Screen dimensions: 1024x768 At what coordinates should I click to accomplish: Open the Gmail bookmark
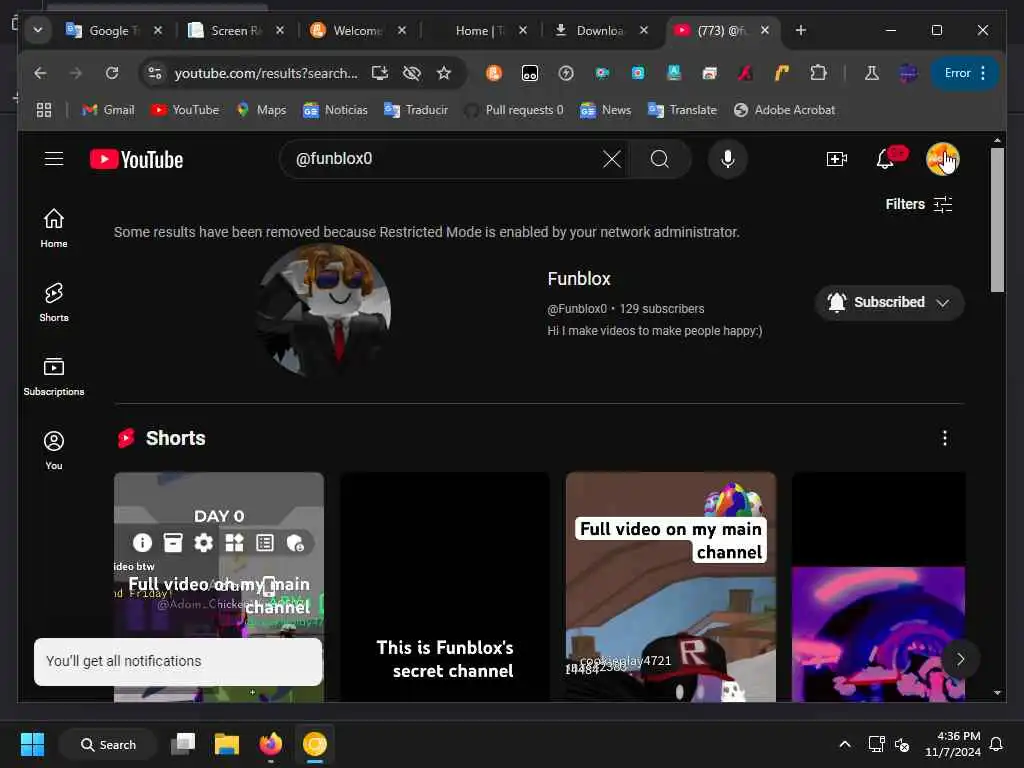click(108, 110)
